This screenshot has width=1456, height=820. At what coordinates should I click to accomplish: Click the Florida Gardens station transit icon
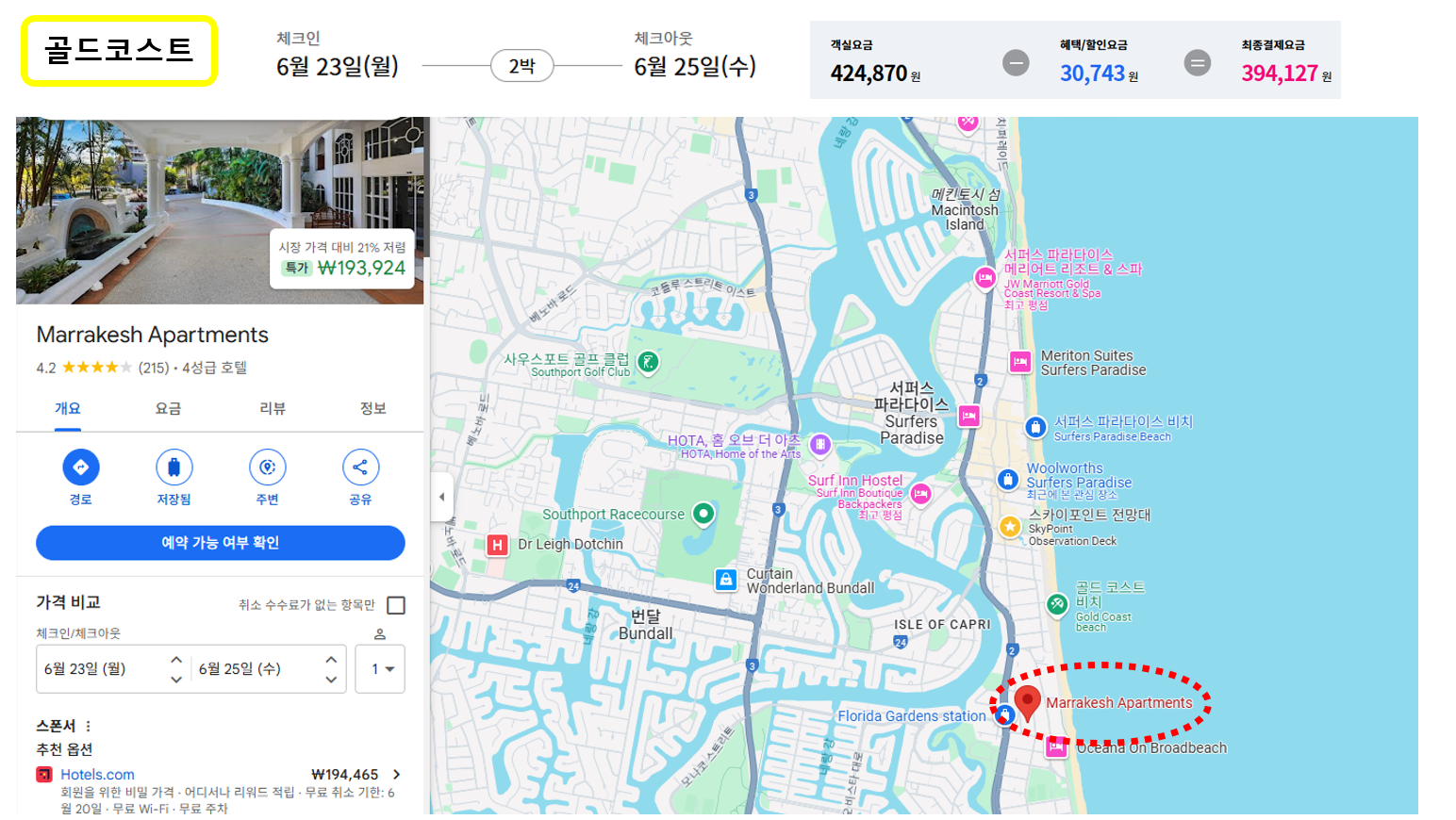coord(1004,714)
